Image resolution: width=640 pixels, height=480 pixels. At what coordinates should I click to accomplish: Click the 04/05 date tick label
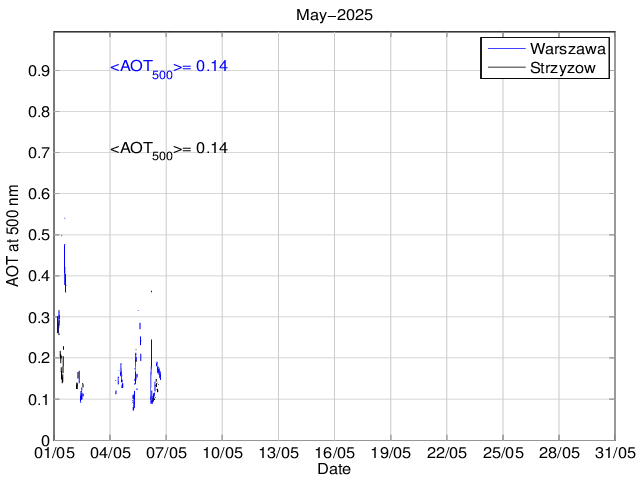pos(110,453)
